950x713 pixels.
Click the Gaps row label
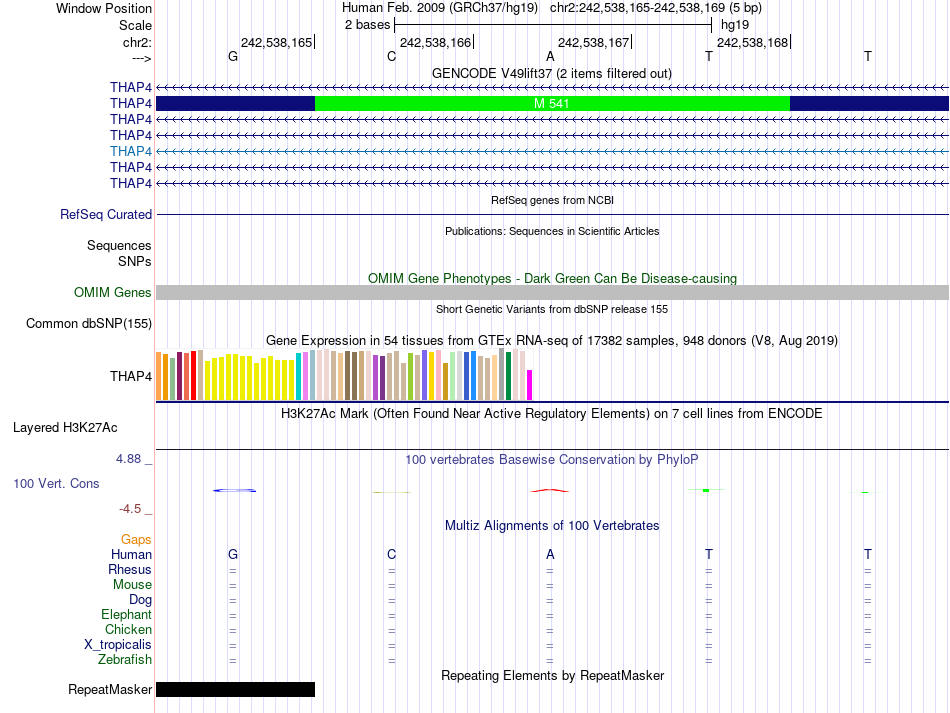(136, 539)
